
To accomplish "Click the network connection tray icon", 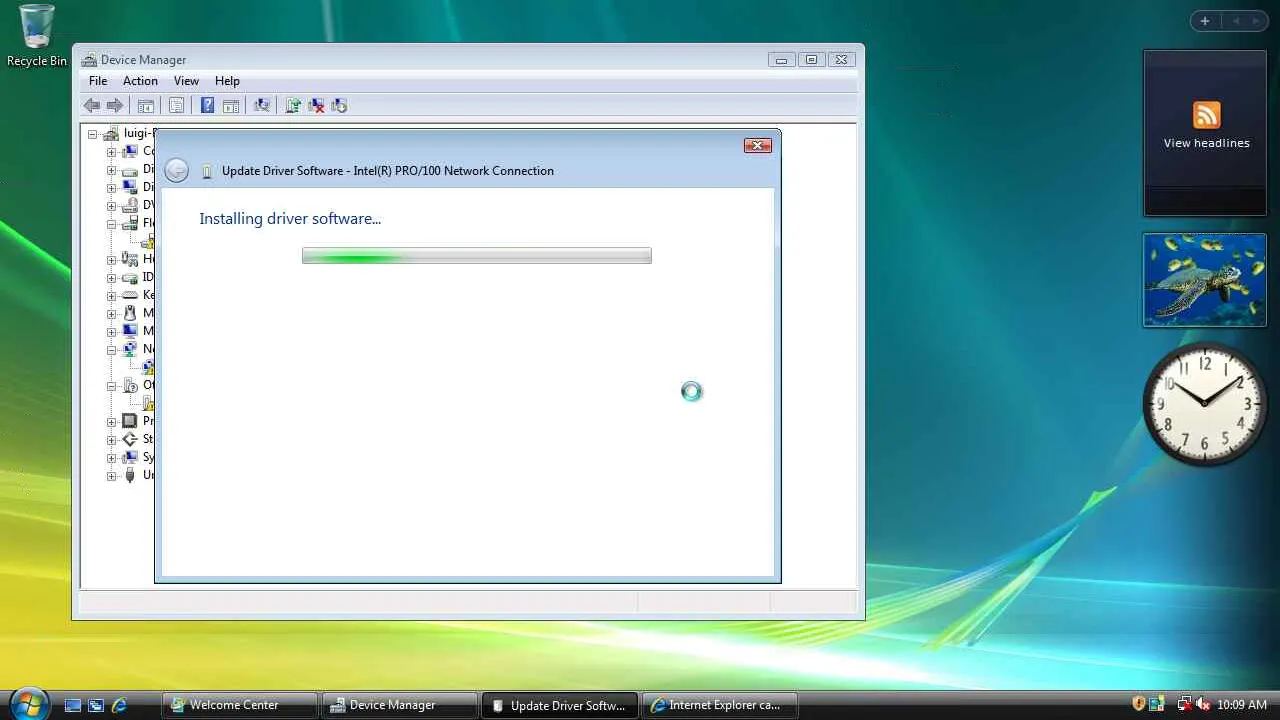I will (1184, 704).
